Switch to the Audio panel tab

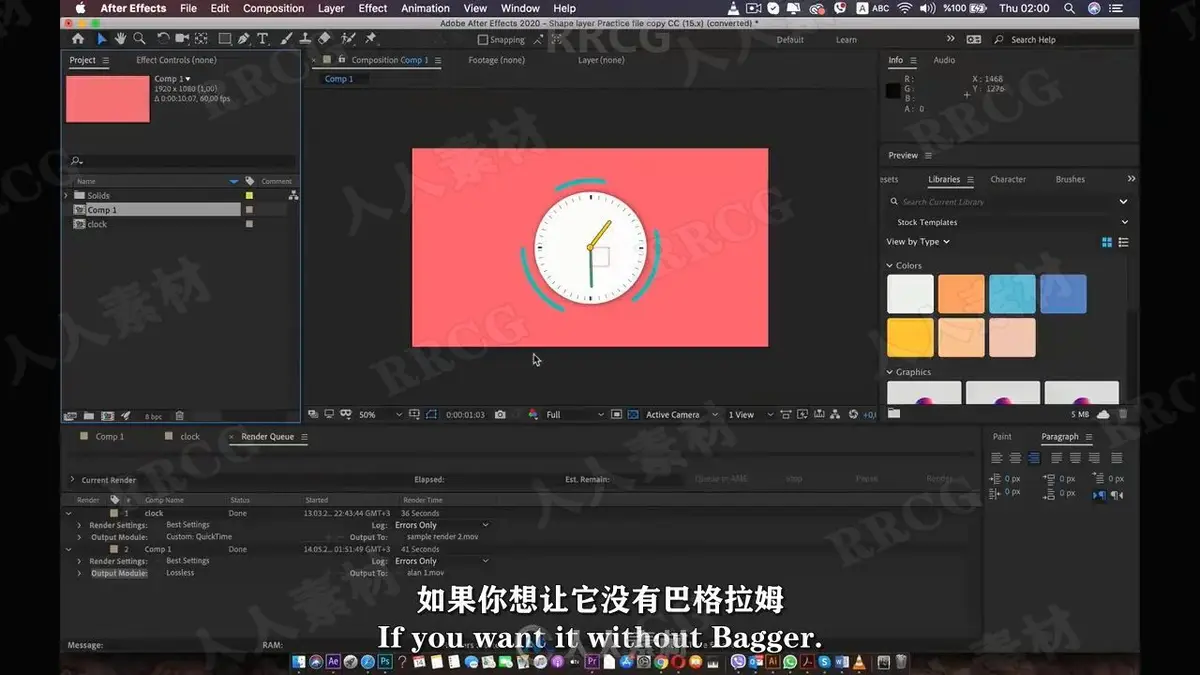click(x=944, y=60)
